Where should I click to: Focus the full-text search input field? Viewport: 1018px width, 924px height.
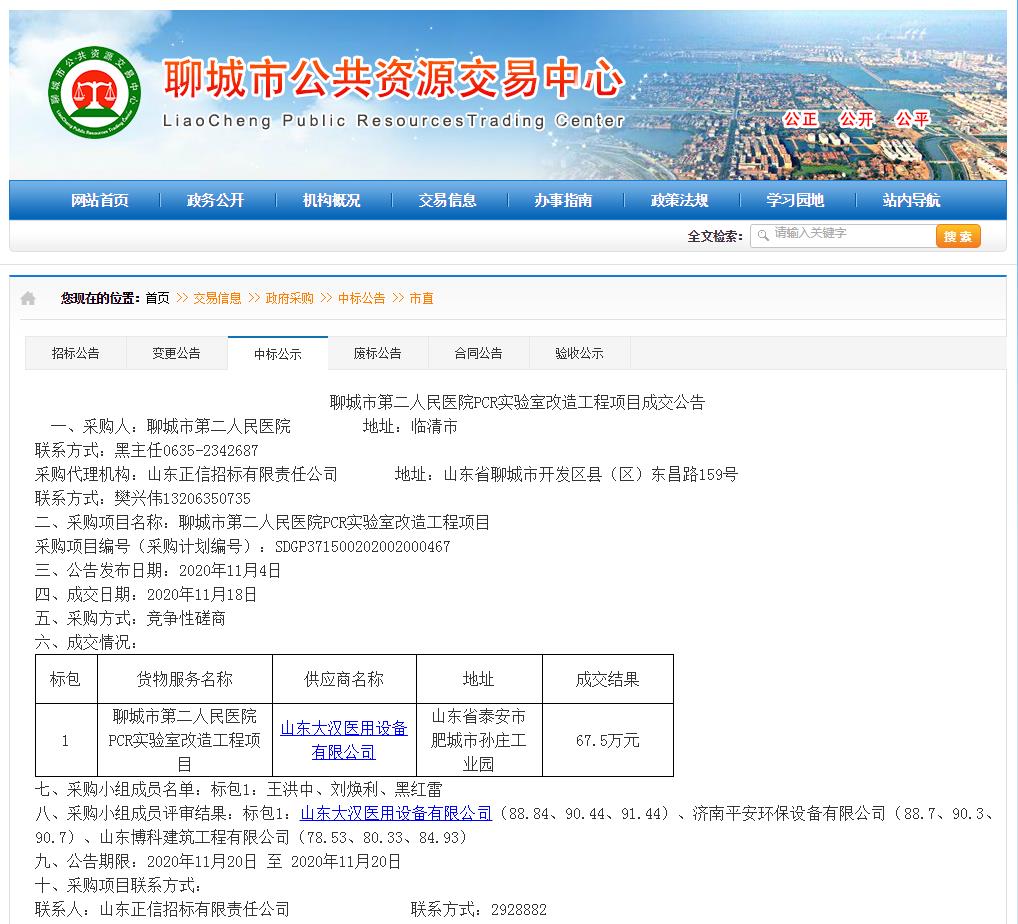click(850, 234)
